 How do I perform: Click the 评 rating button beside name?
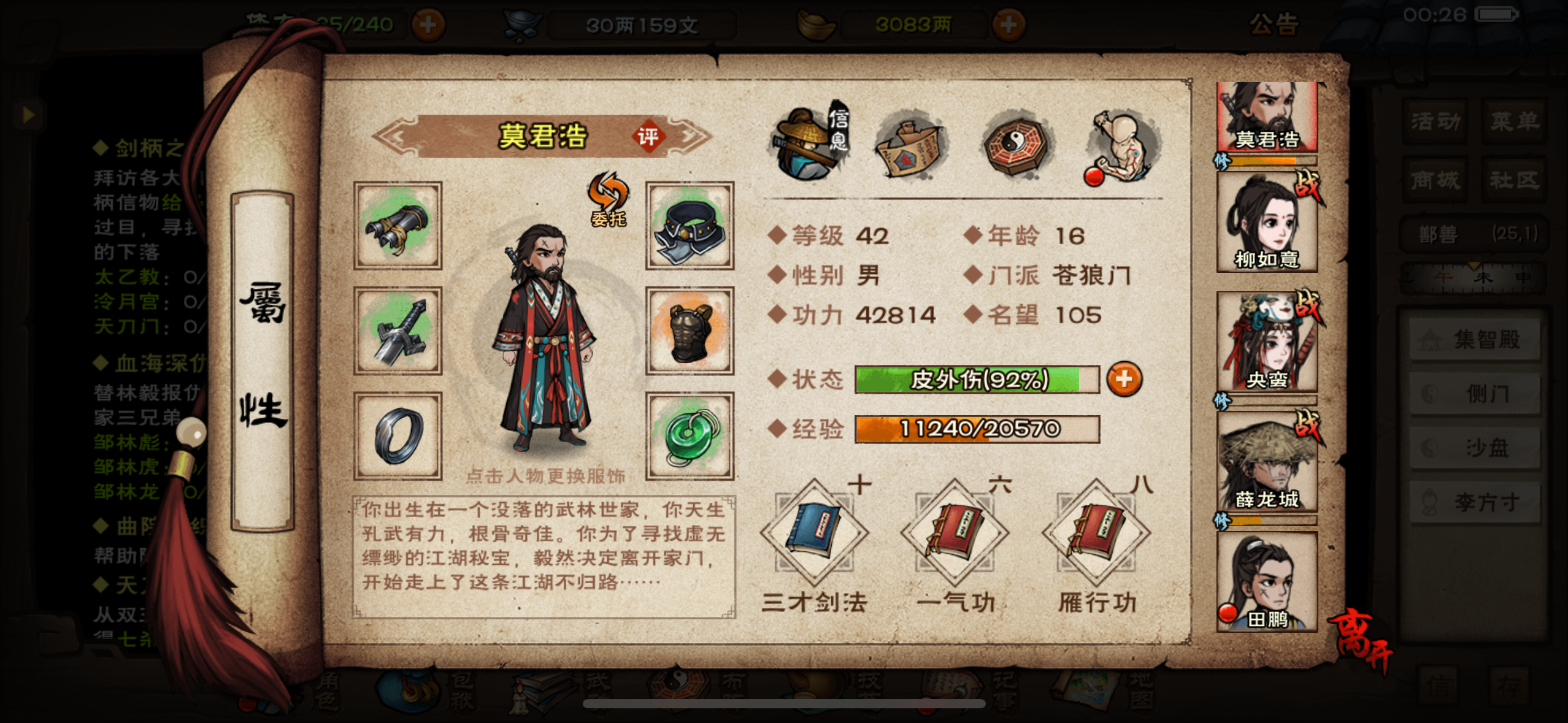coord(648,136)
